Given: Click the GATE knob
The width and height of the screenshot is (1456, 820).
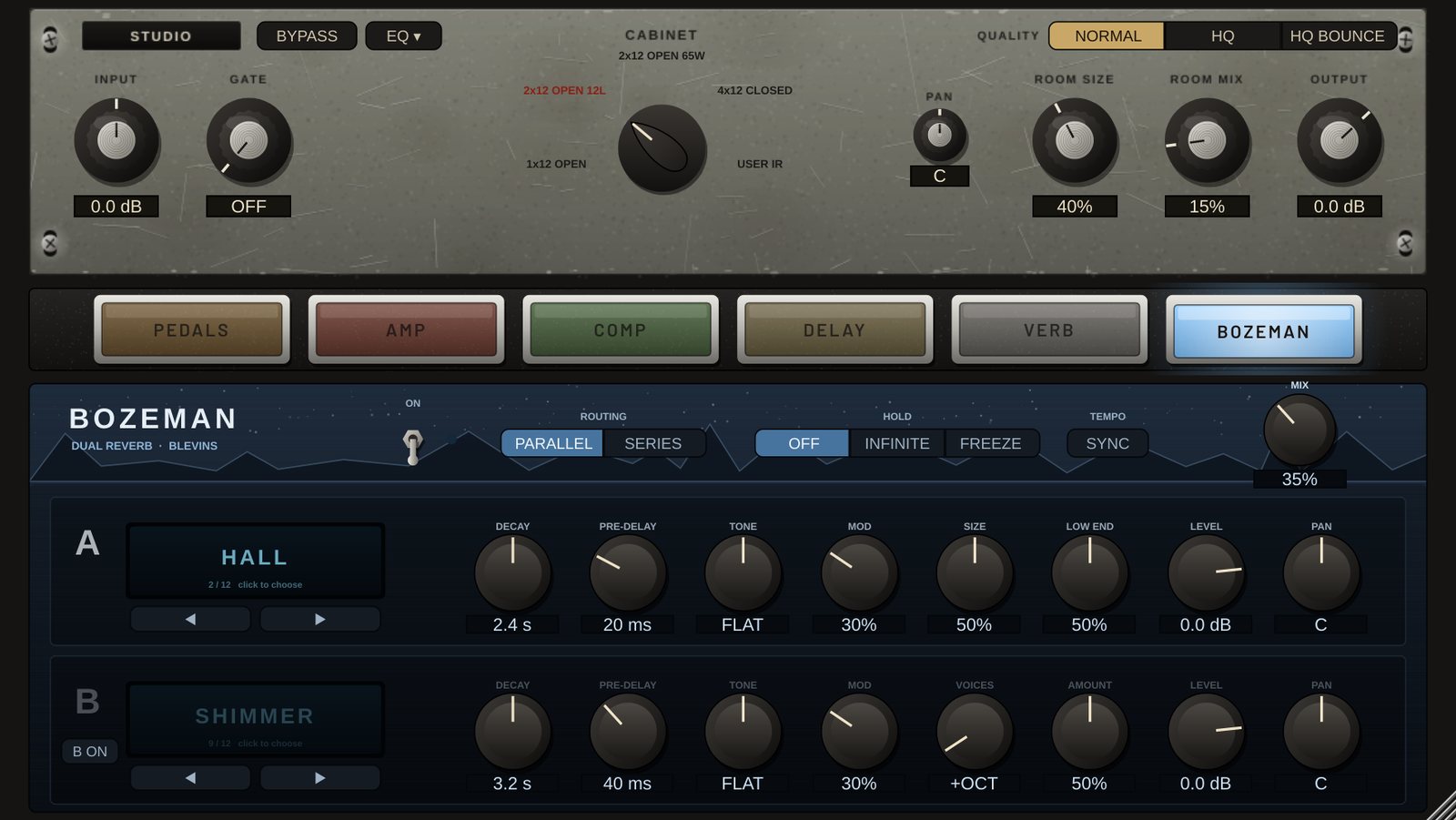Looking at the screenshot, I should 248,141.
